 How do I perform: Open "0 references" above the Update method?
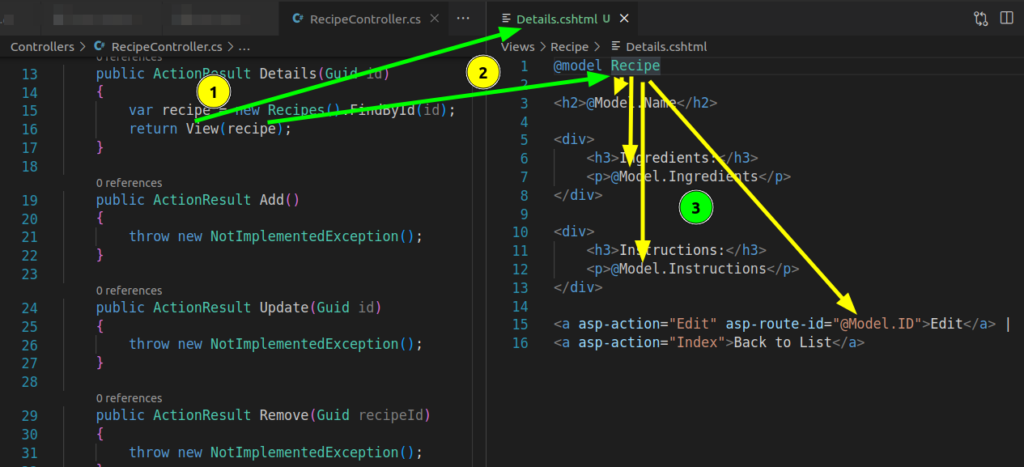point(129,290)
